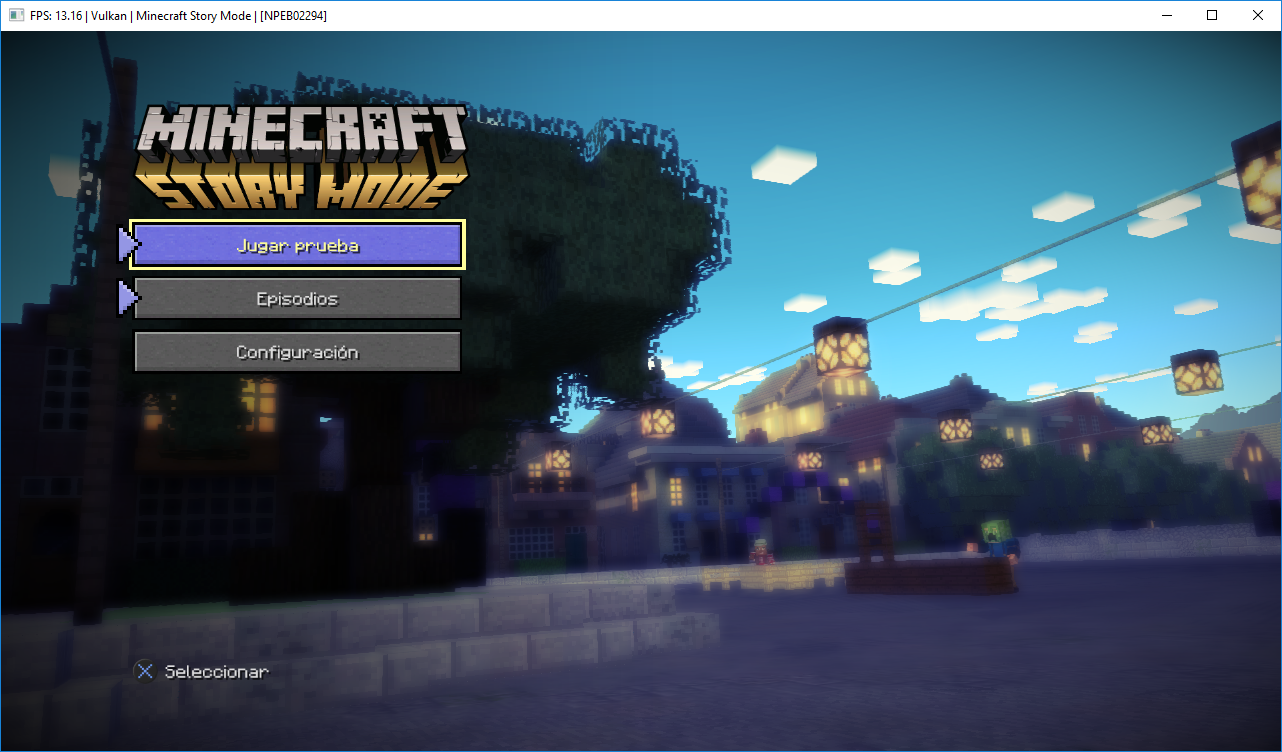The height and width of the screenshot is (752, 1282).
Task: Click the X button Seleccionar prompt icon
Action: (x=146, y=672)
